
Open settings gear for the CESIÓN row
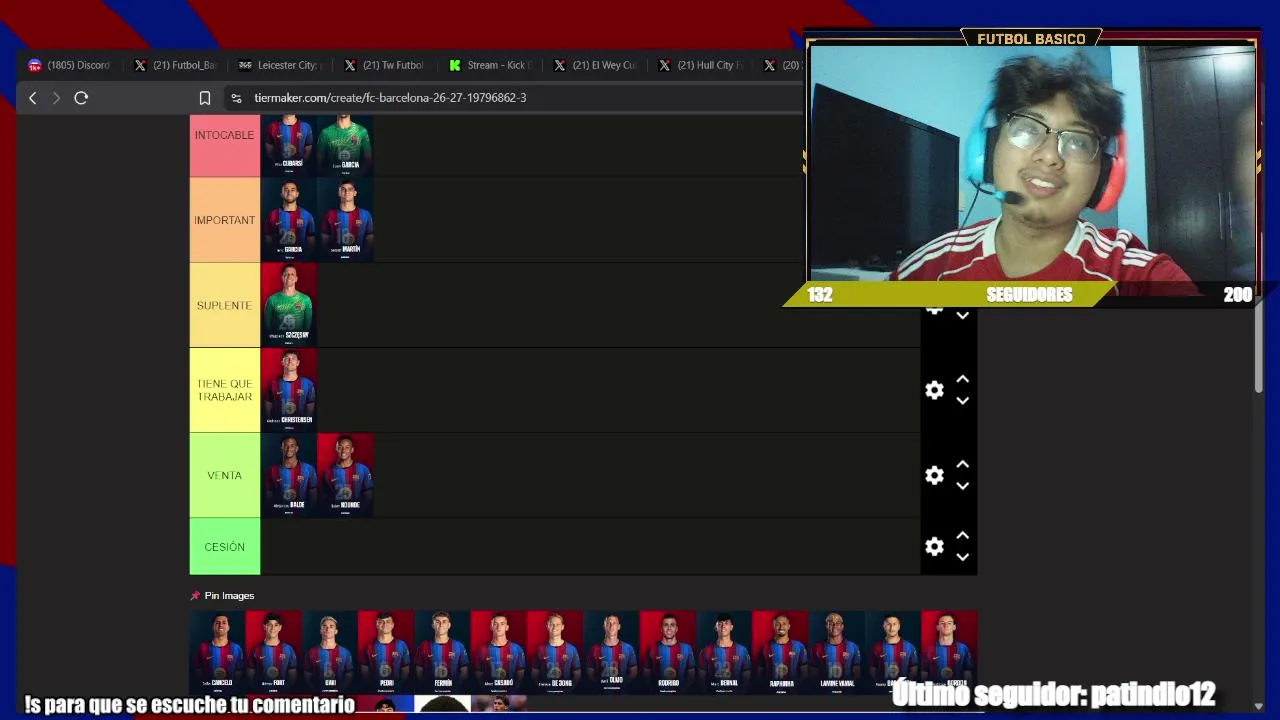click(x=934, y=546)
